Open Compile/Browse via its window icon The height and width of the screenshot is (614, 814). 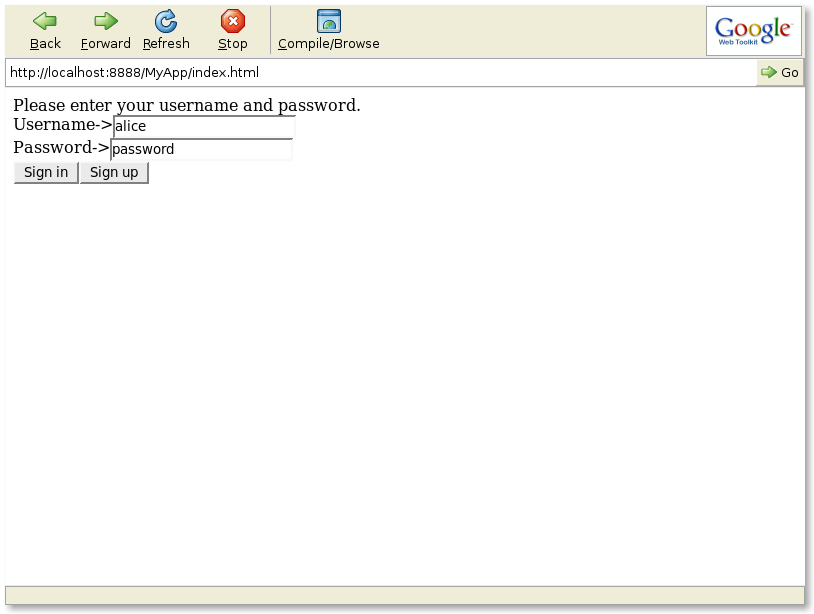point(329,21)
